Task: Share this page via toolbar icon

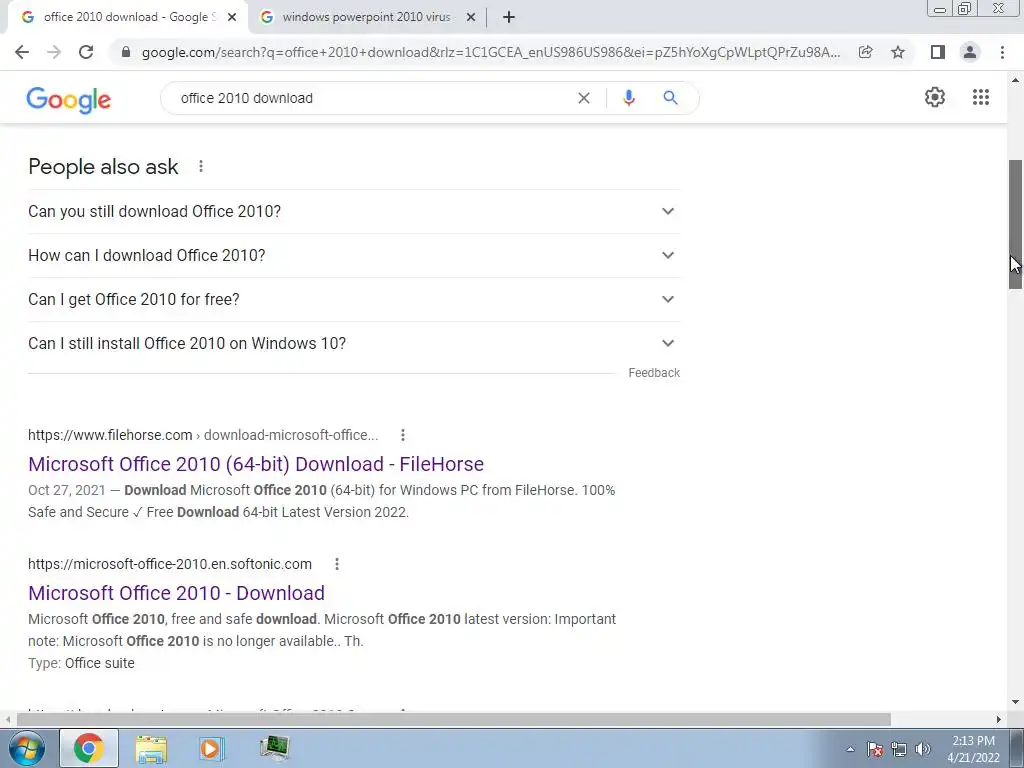Action: coord(866,52)
